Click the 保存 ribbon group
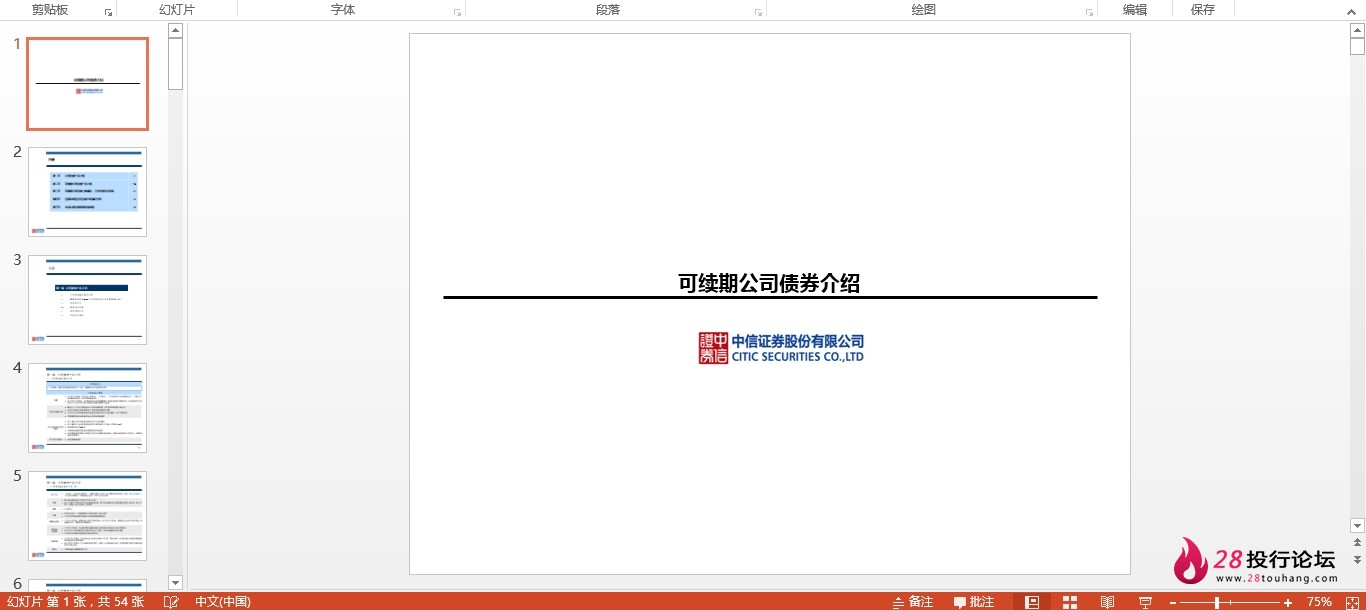The width and height of the screenshot is (1366, 610). click(1203, 9)
